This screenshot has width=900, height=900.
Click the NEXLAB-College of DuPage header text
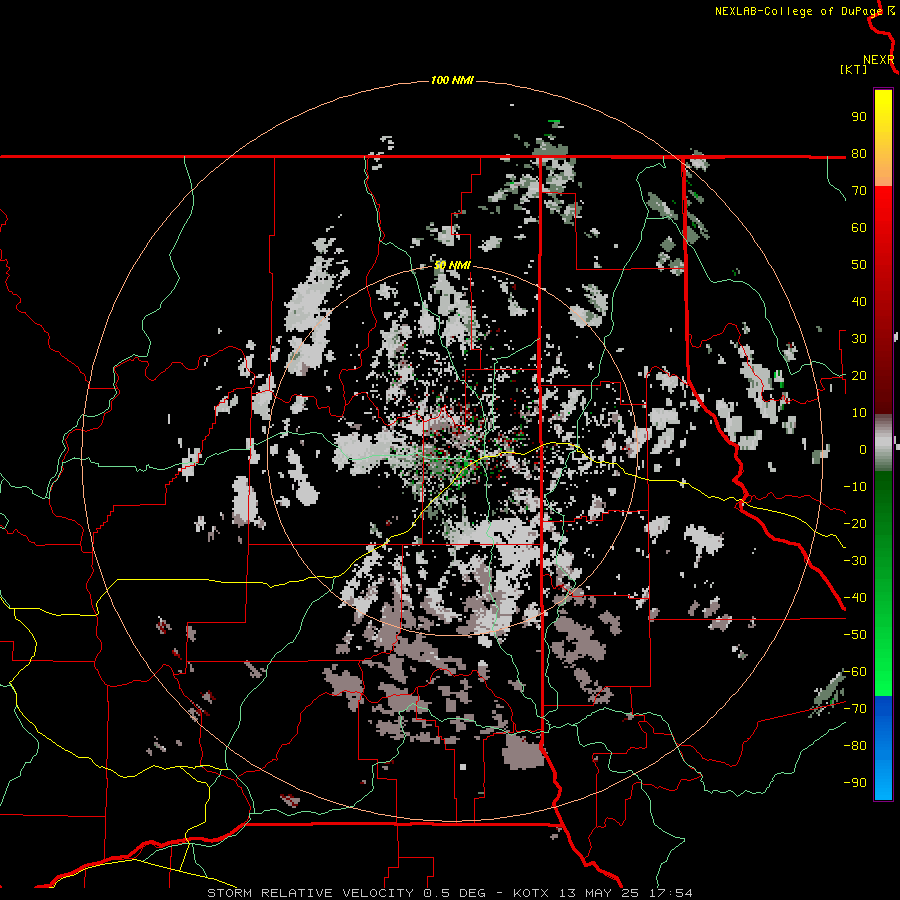(798, 11)
